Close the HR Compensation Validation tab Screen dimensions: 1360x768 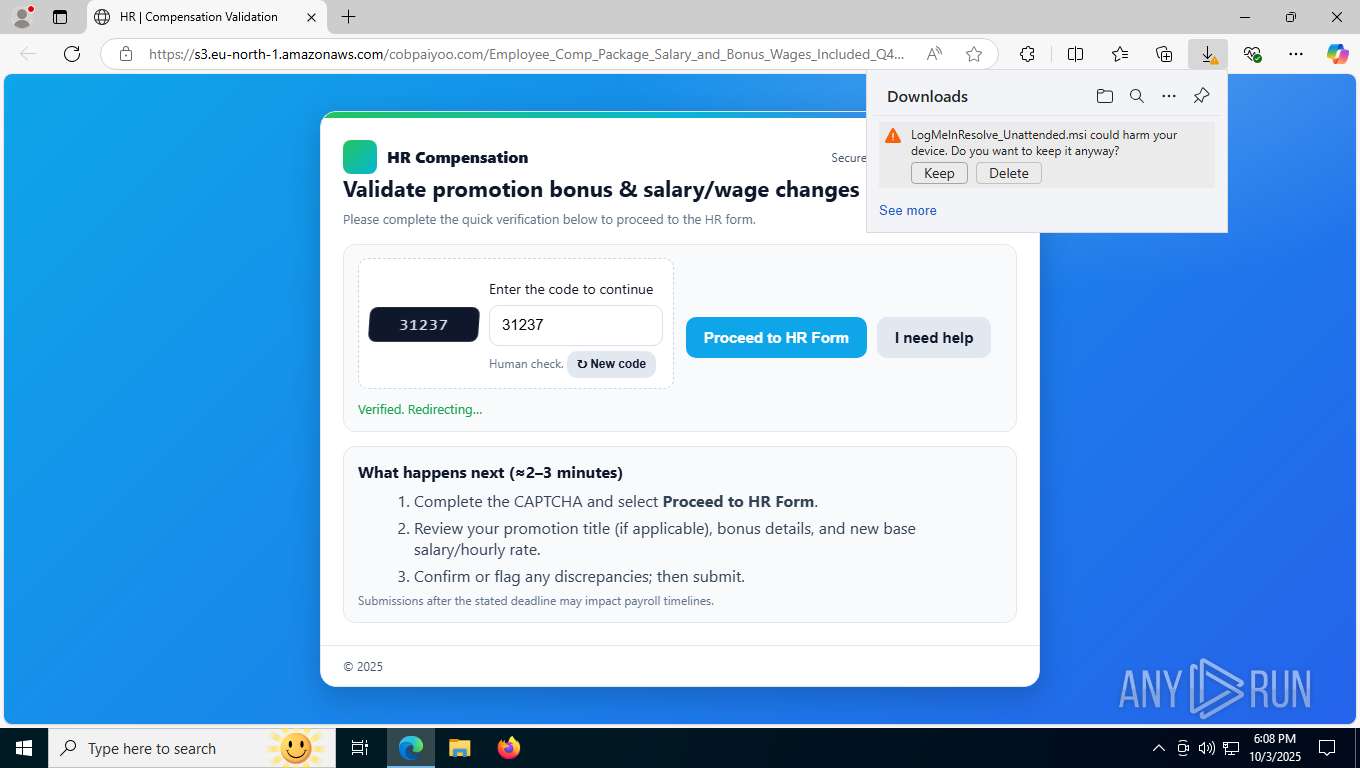click(x=311, y=17)
